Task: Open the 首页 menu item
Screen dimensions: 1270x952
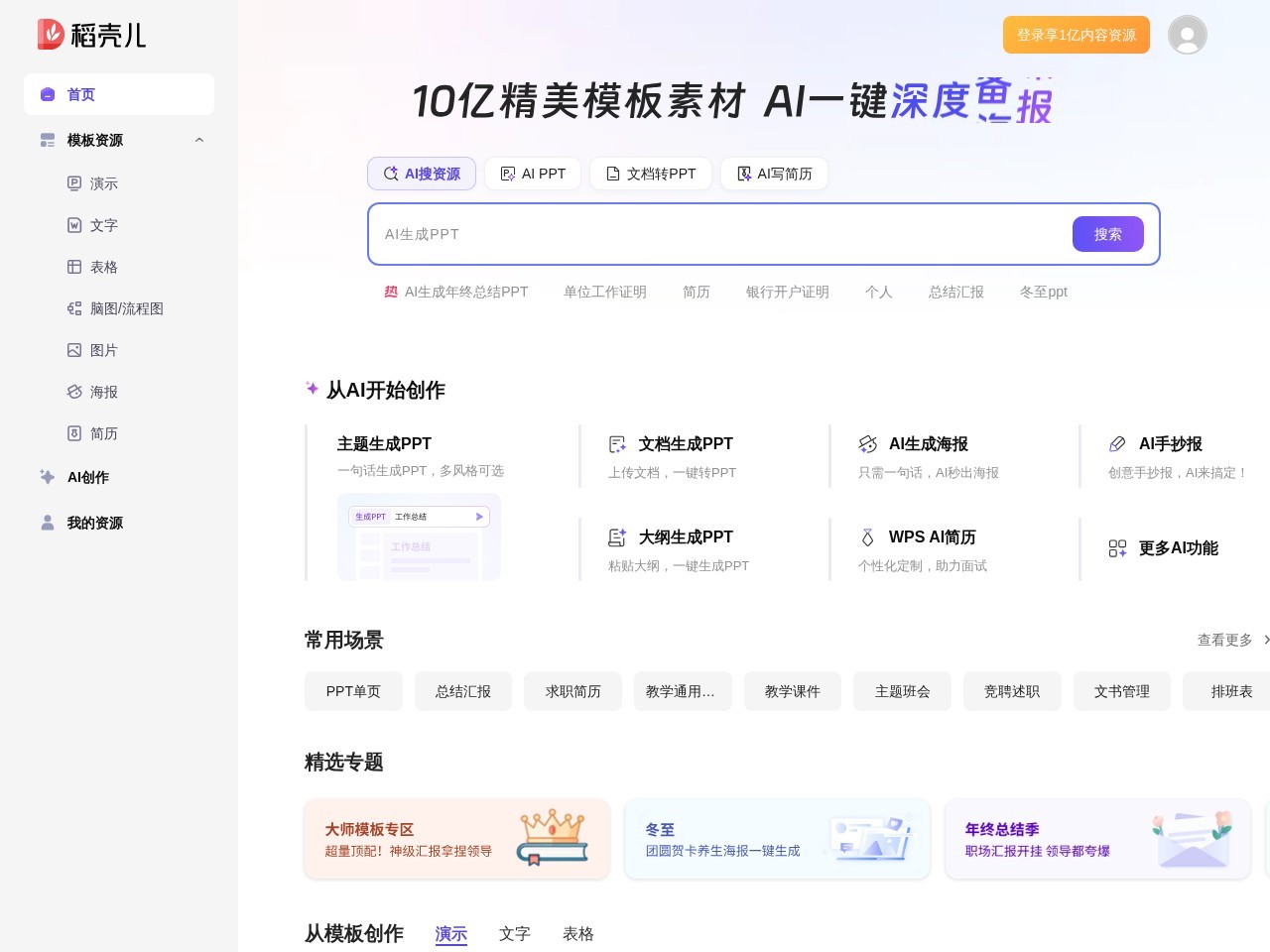Action: (x=81, y=94)
